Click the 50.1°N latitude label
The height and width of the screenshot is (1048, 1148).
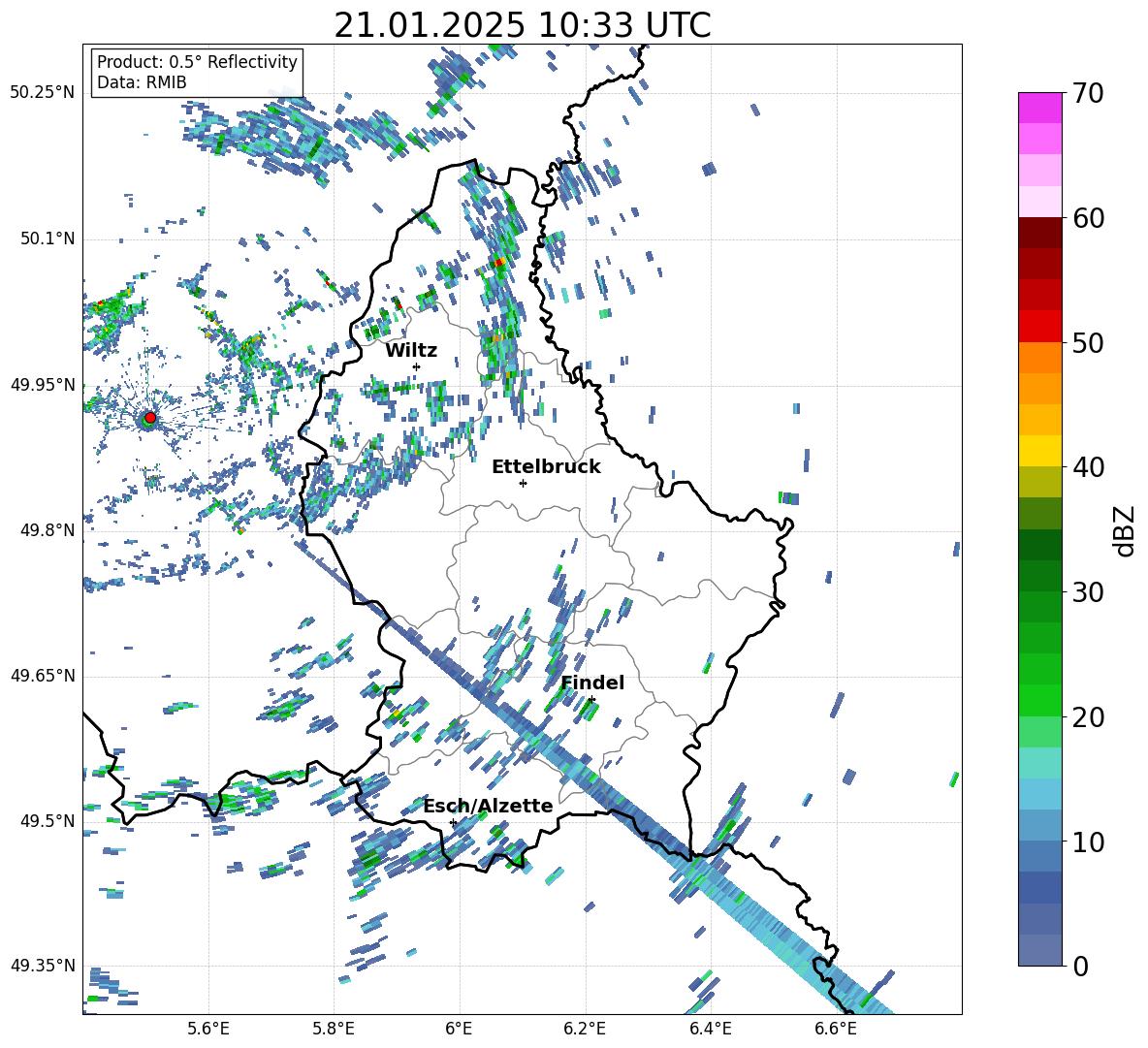click(47, 238)
